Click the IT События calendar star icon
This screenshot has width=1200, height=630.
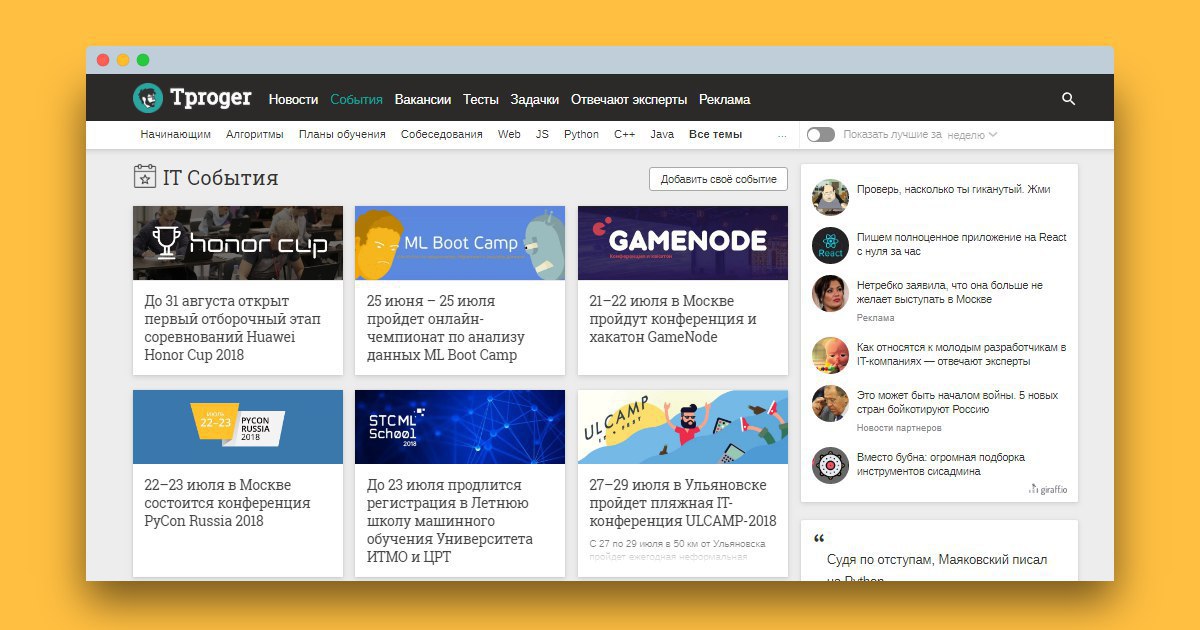[x=145, y=177]
